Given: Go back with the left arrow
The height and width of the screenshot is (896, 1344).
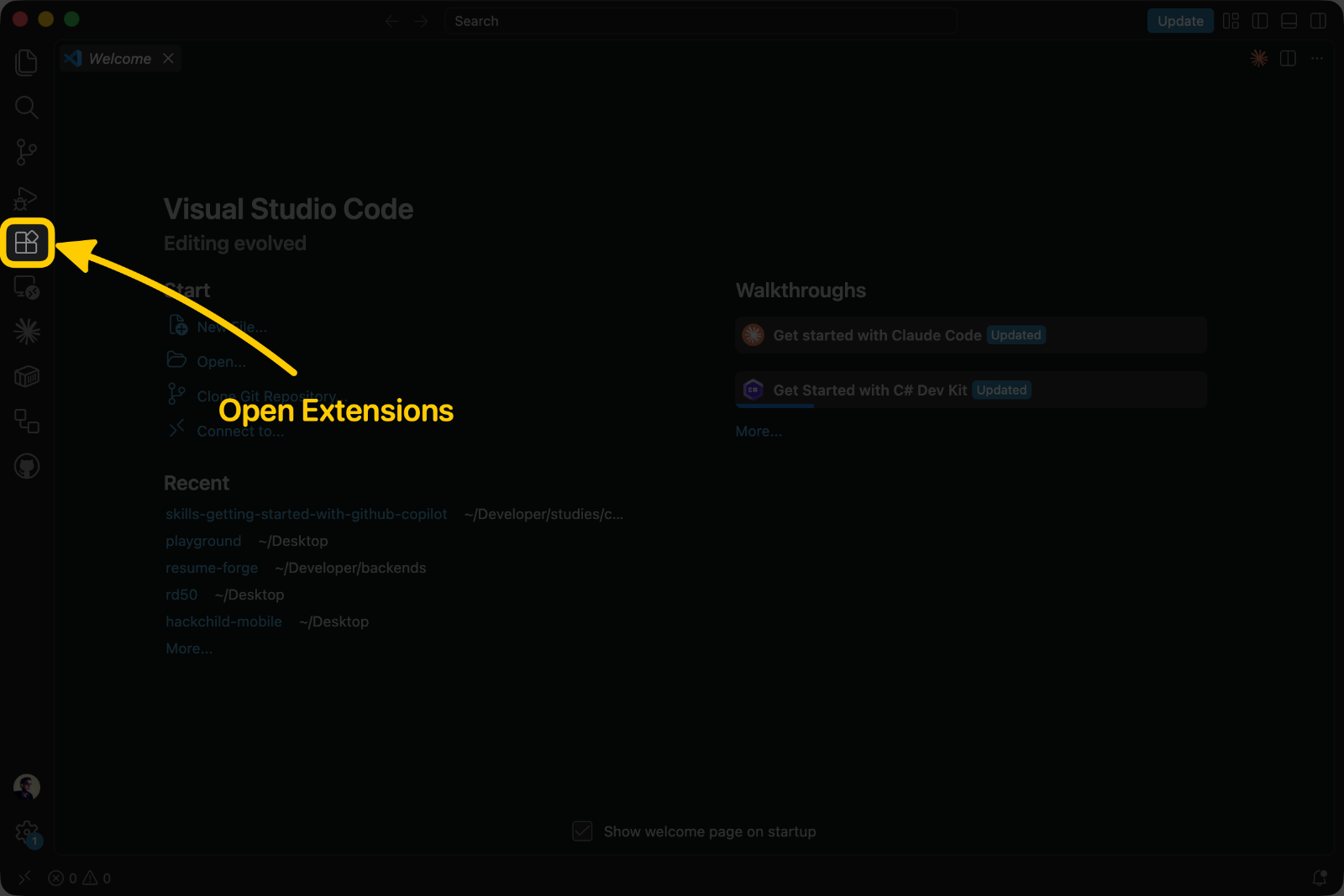Looking at the screenshot, I should tap(391, 21).
